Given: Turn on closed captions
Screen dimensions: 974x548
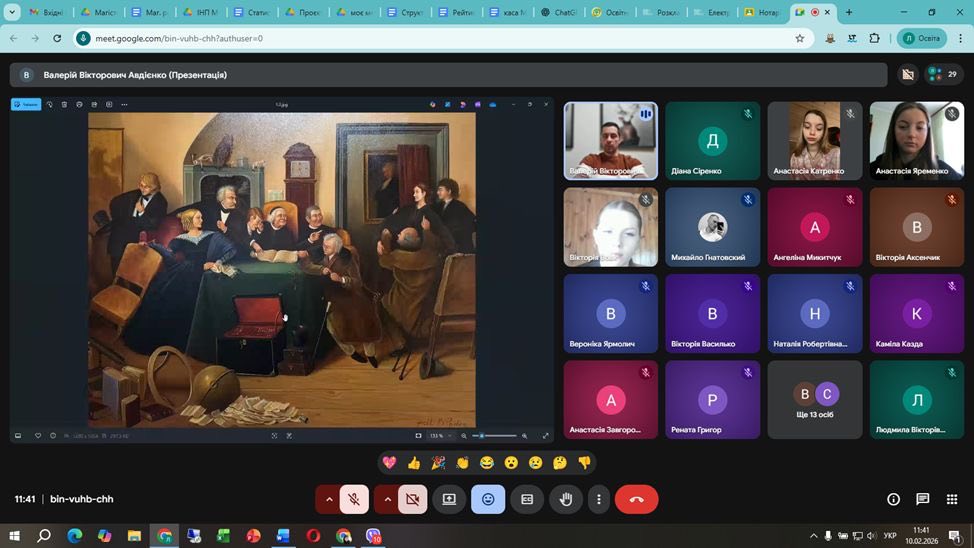Looking at the screenshot, I should click(527, 499).
